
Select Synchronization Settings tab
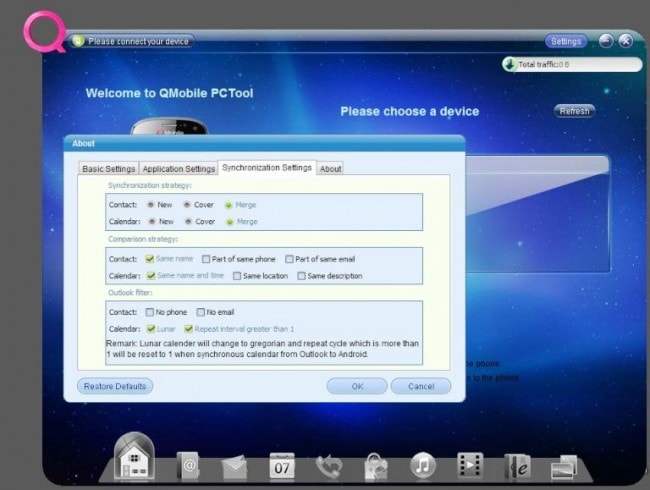point(267,167)
